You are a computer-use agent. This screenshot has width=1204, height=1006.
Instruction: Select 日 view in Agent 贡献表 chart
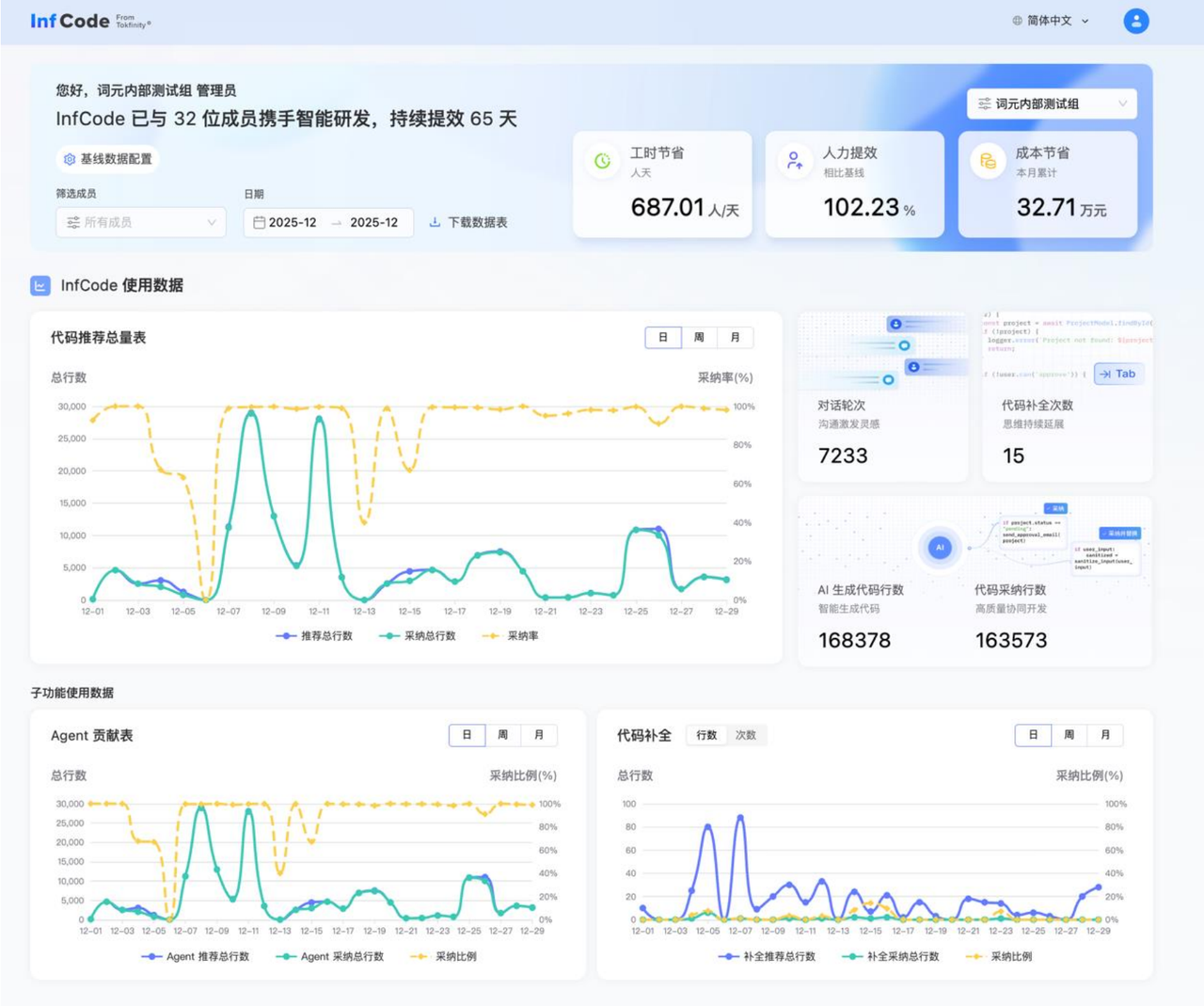pos(467,735)
